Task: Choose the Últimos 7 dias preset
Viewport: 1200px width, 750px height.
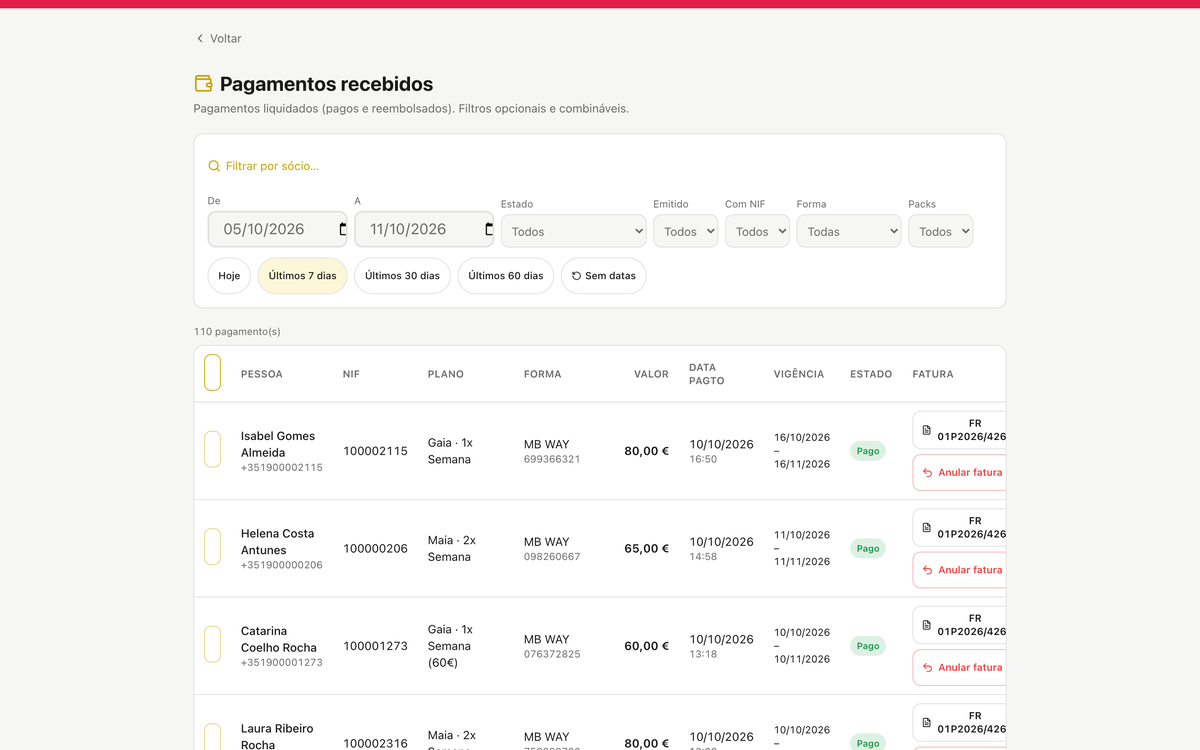Action: 302,276
